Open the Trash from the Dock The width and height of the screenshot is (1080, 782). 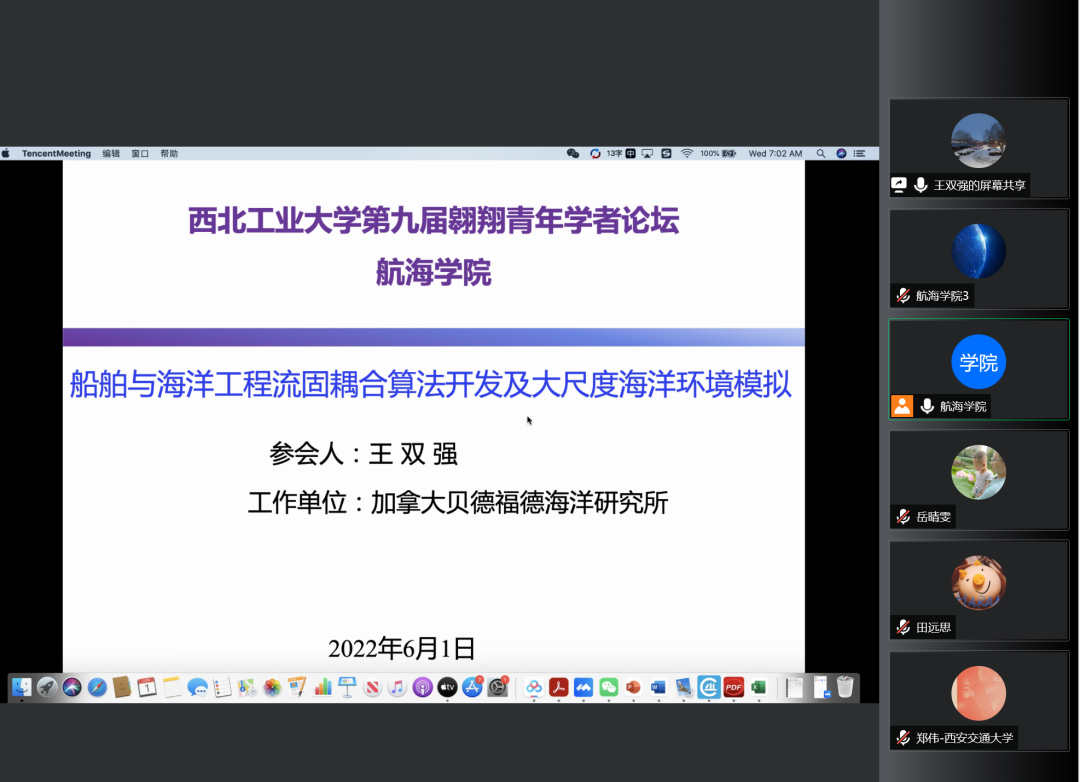[x=845, y=688]
